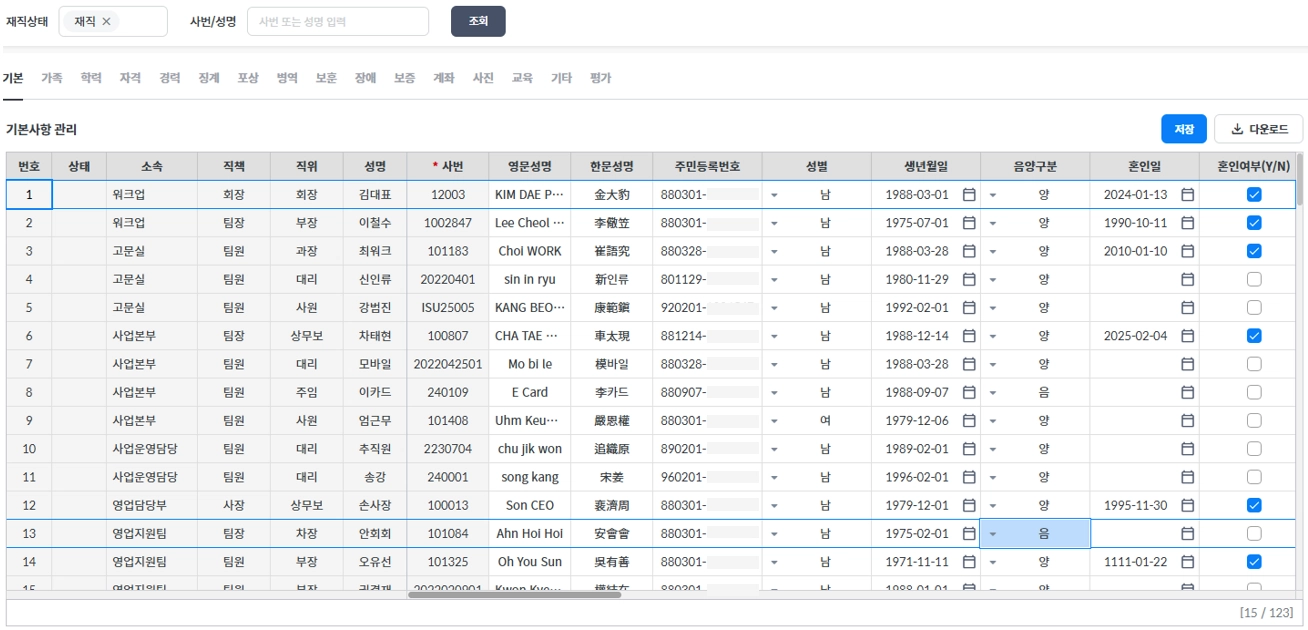Open wedding date calendar for 엄근무 row
The width and height of the screenshot is (1308, 630).
pos(1188,421)
